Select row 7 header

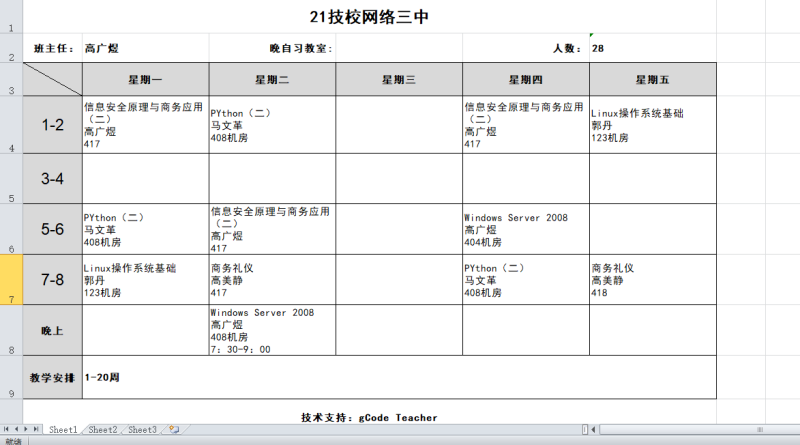point(11,279)
